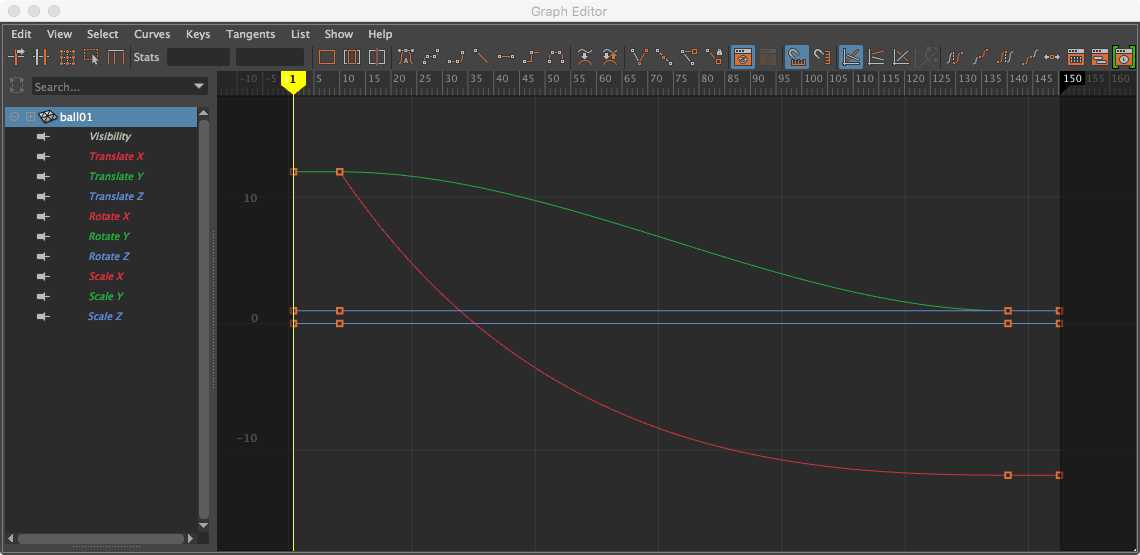The height and width of the screenshot is (555, 1140).
Task: Open the Search field dropdown arrow
Action: point(199,87)
